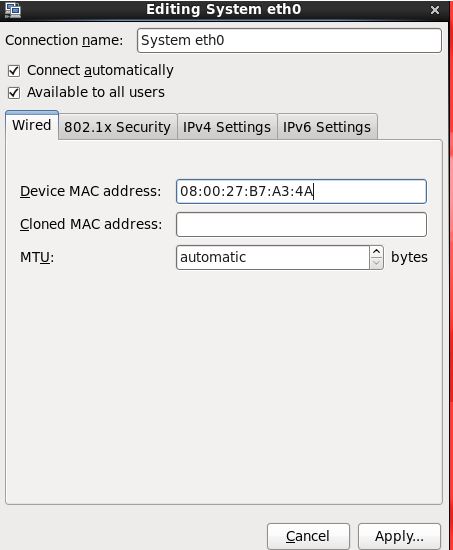
Task: Close the Editing System eth0 dialog
Action: point(434,10)
